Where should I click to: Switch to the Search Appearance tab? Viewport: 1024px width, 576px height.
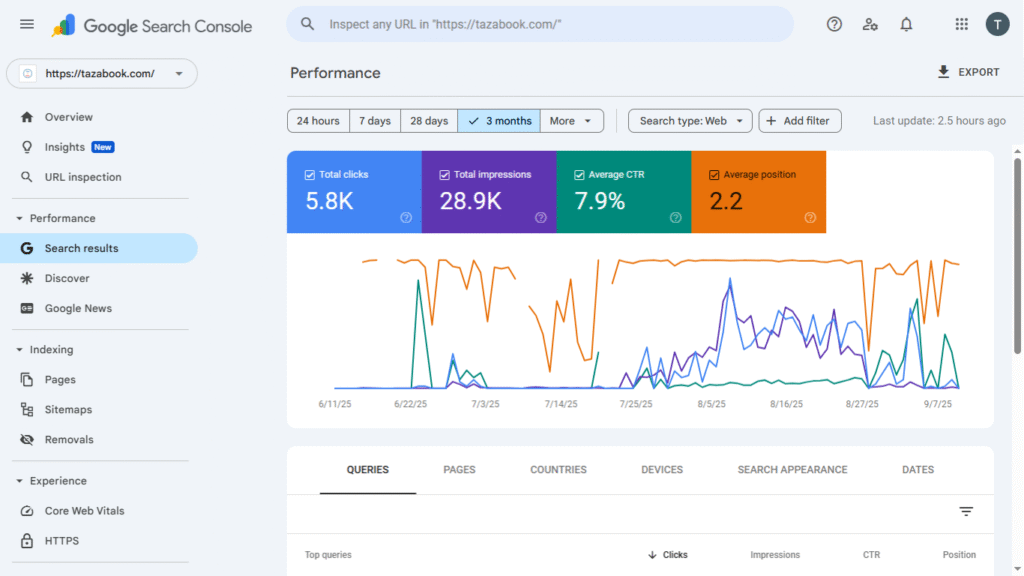click(792, 470)
